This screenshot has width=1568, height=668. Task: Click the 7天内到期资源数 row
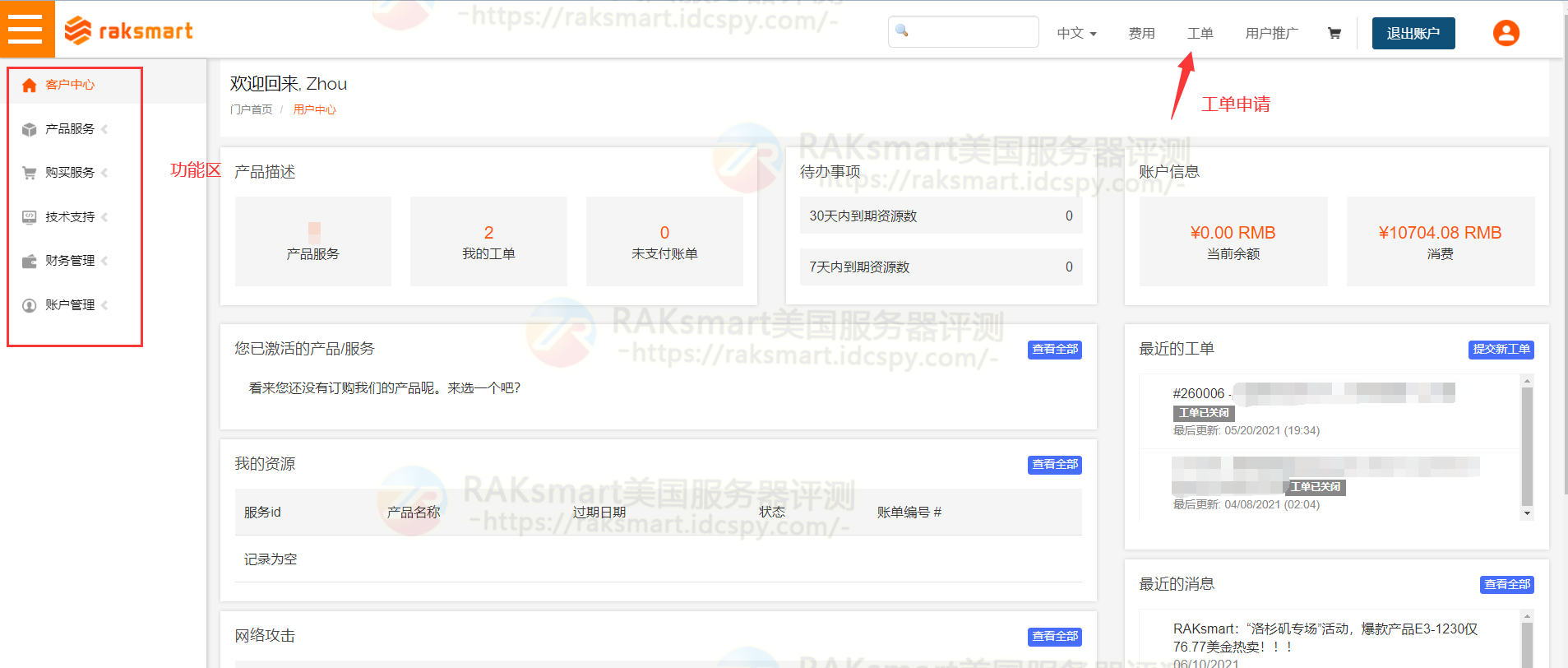click(941, 267)
